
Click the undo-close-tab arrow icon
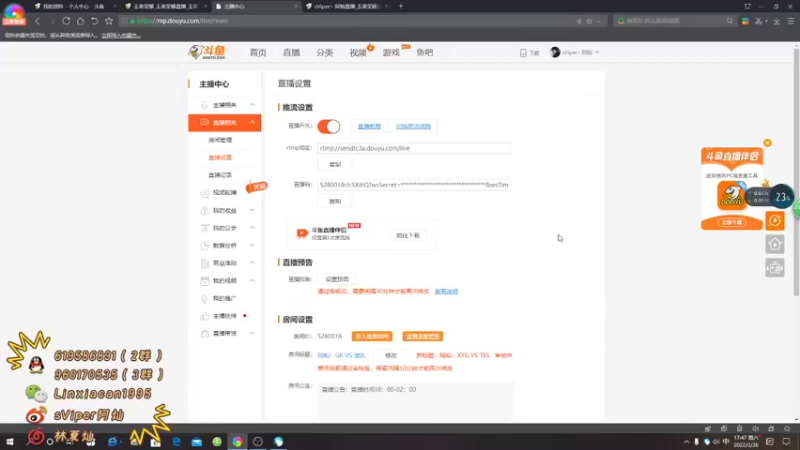[x=94, y=21]
